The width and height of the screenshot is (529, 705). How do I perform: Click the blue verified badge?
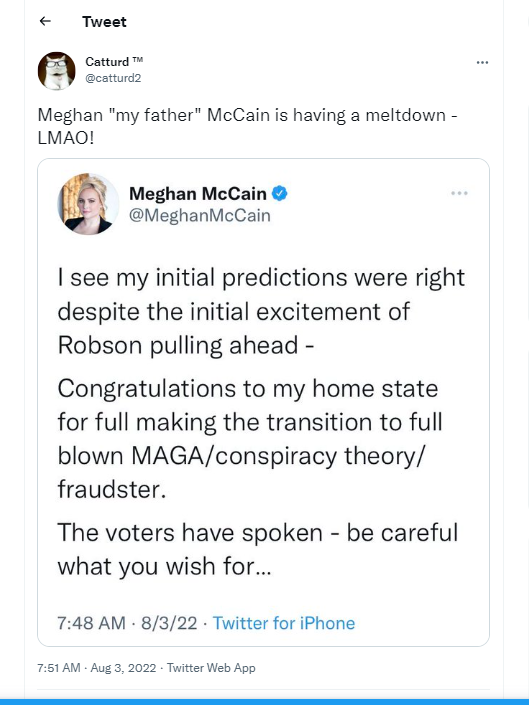tap(280, 194)
